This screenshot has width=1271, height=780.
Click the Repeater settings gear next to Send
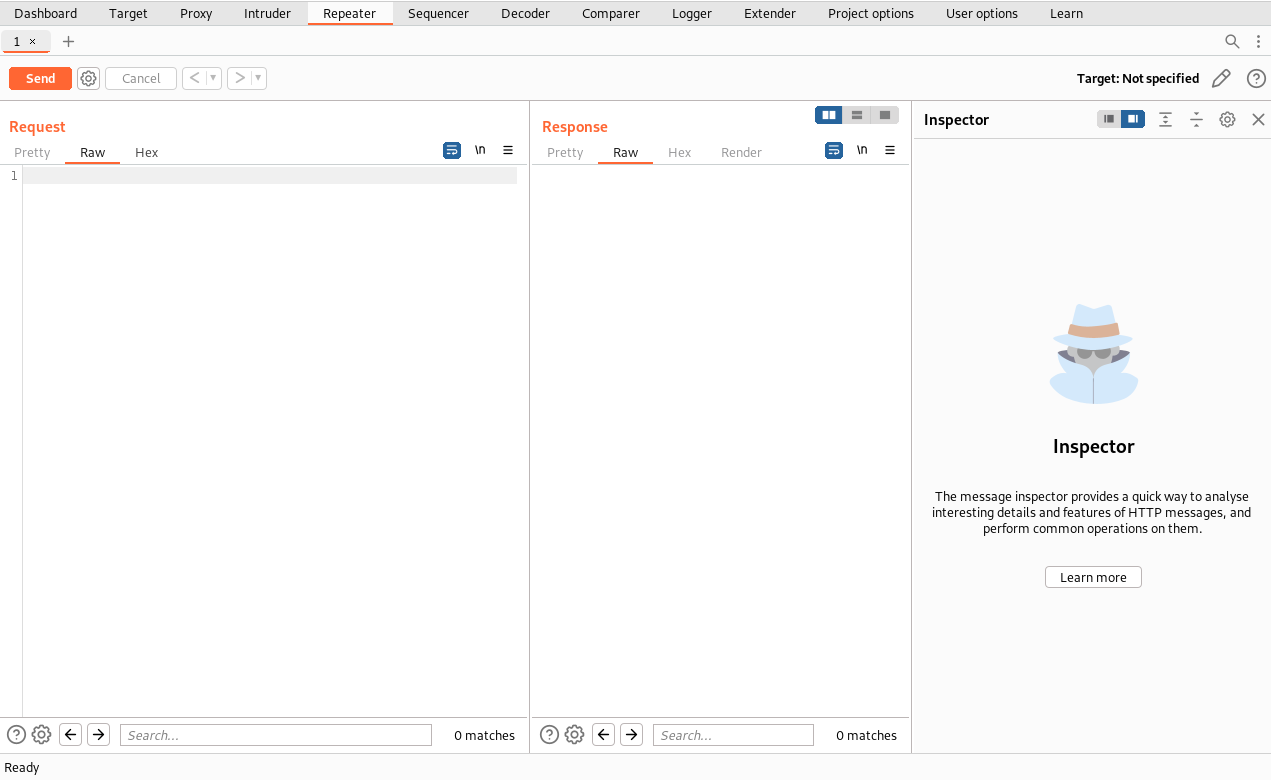tap(89, 79)
